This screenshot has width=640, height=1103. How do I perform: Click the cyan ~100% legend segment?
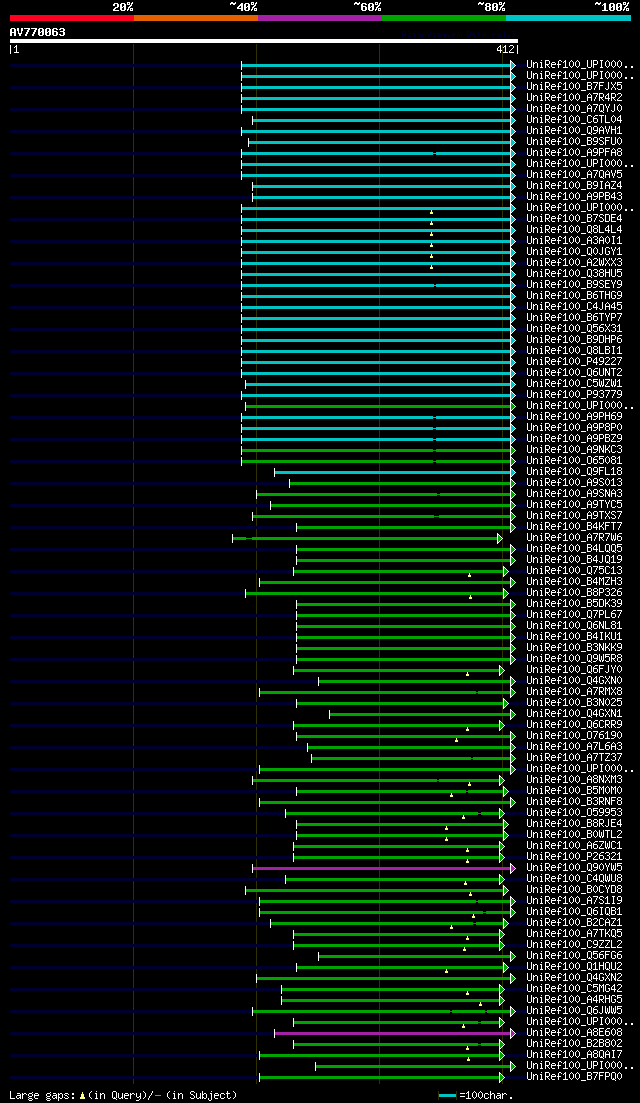568,17
